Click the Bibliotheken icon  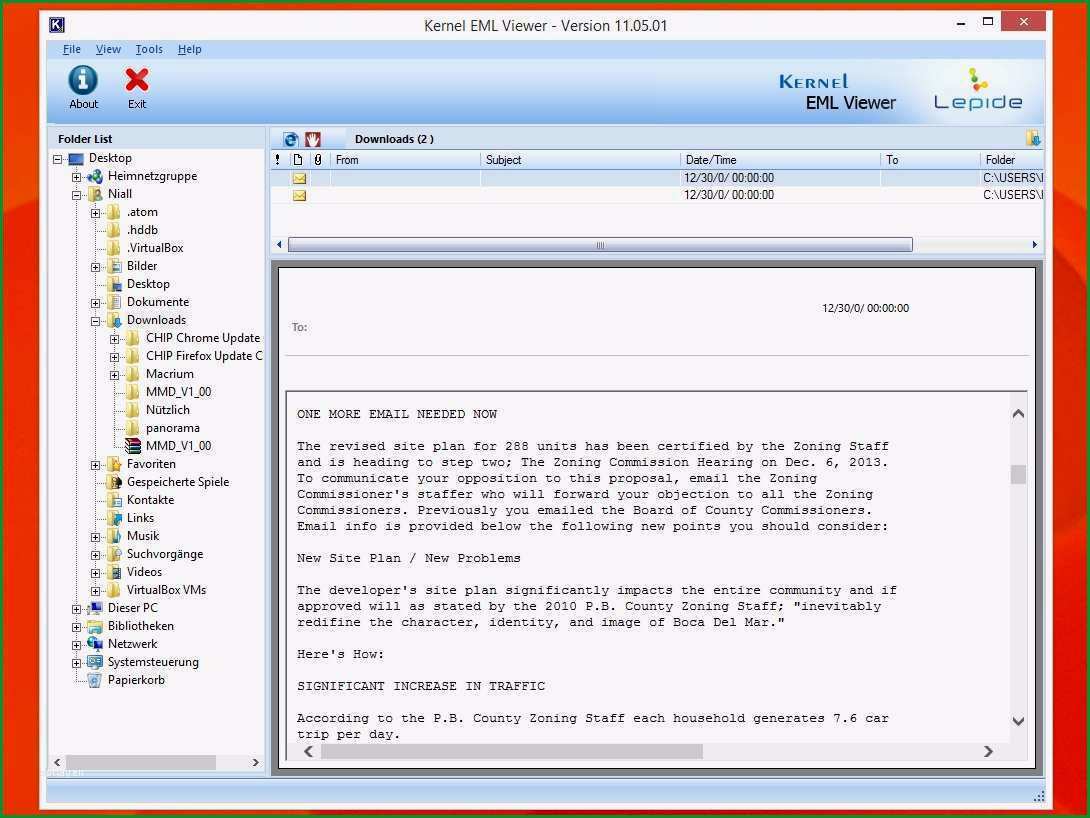(95, 626)
